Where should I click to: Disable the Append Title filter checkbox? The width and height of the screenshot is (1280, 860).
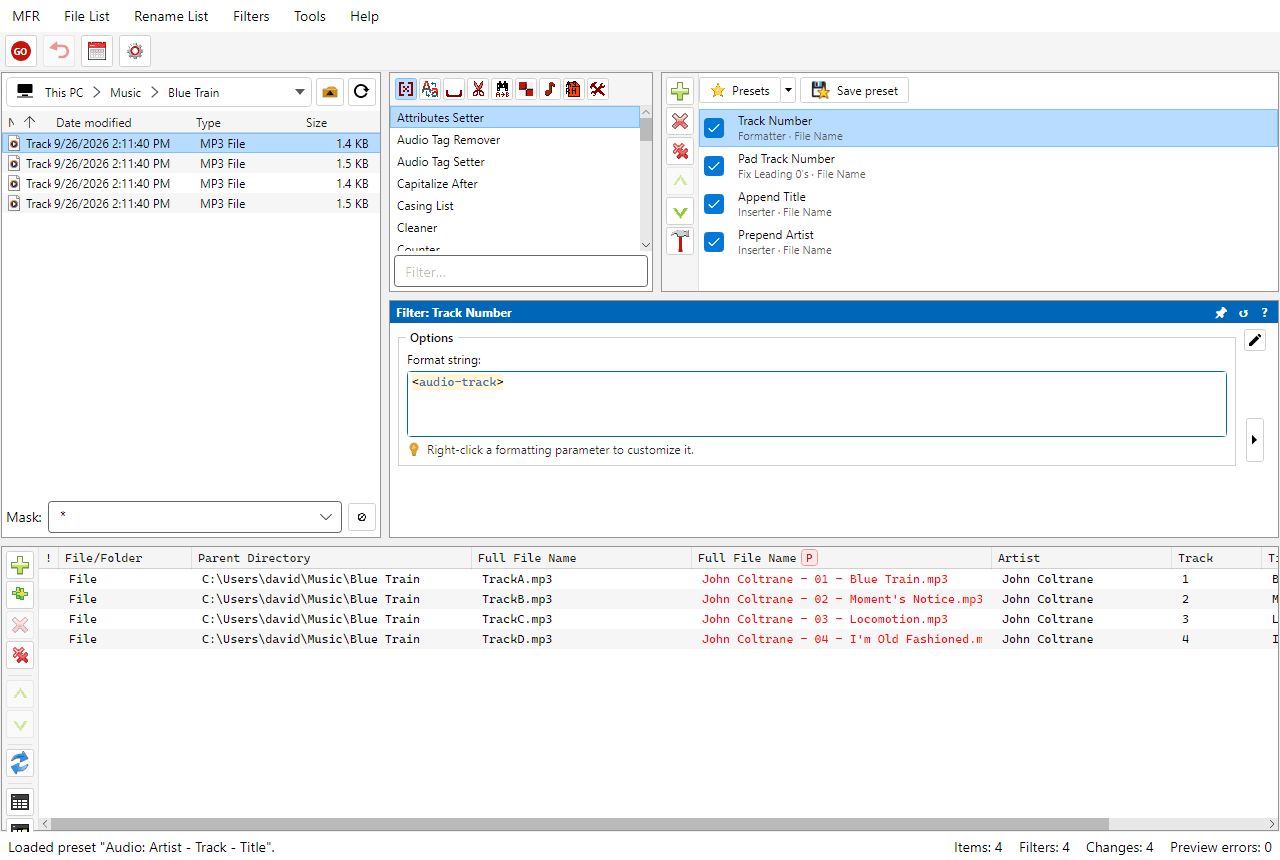click(x=714, y=204)
